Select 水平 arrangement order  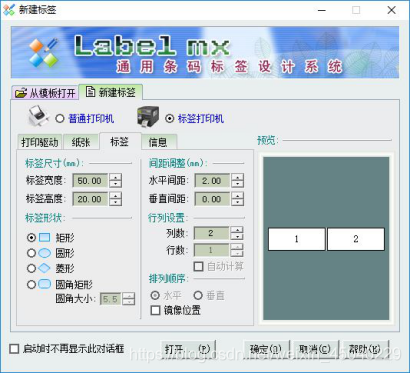tap(155, 295)
